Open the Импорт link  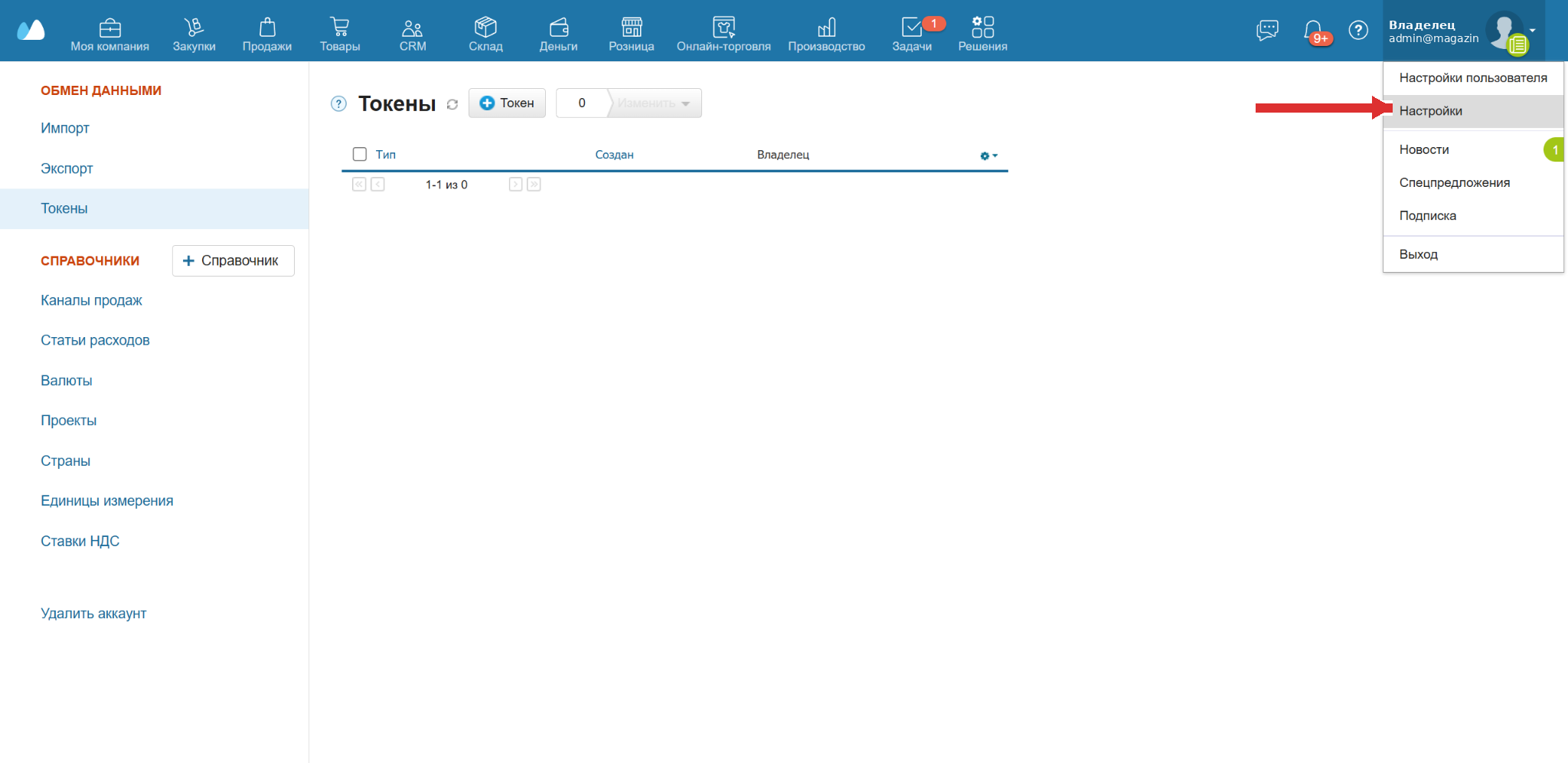(65, 128)
